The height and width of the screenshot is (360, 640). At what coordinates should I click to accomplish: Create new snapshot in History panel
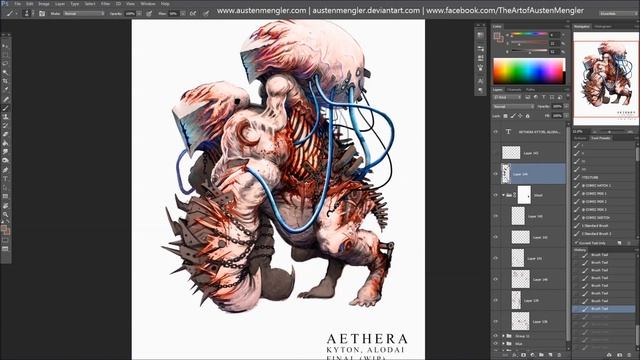(x=620, y=355)
